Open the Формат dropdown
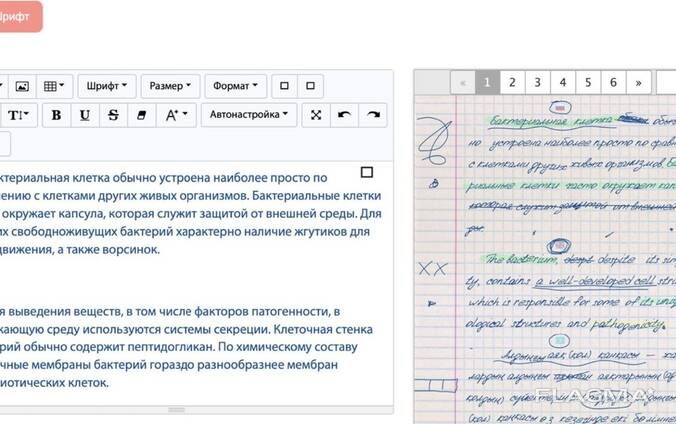The height and width of the screenshot is (424, 676). (235, 86)
